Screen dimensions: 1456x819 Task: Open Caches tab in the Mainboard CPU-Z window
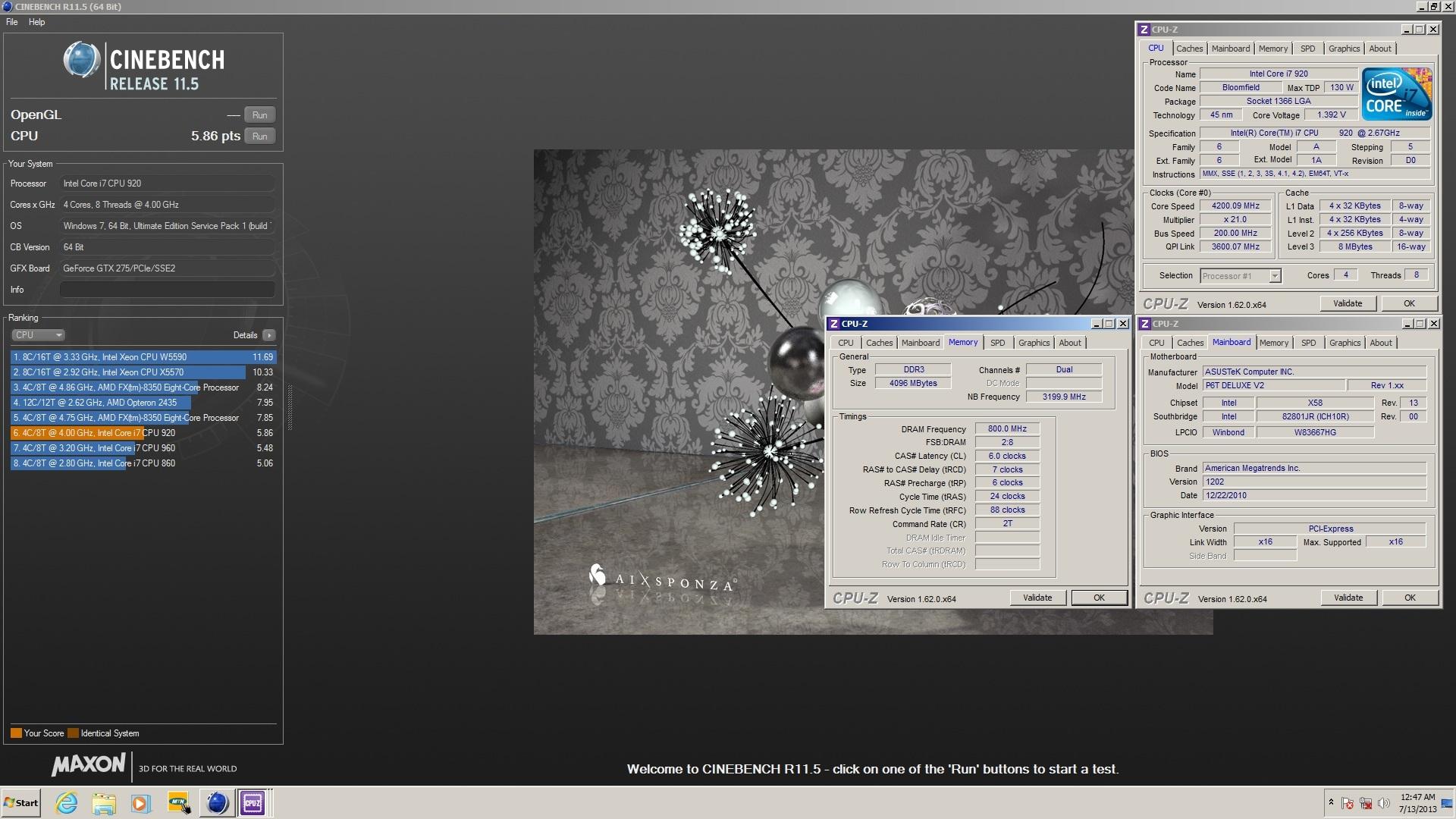[x=1190, y=343]
